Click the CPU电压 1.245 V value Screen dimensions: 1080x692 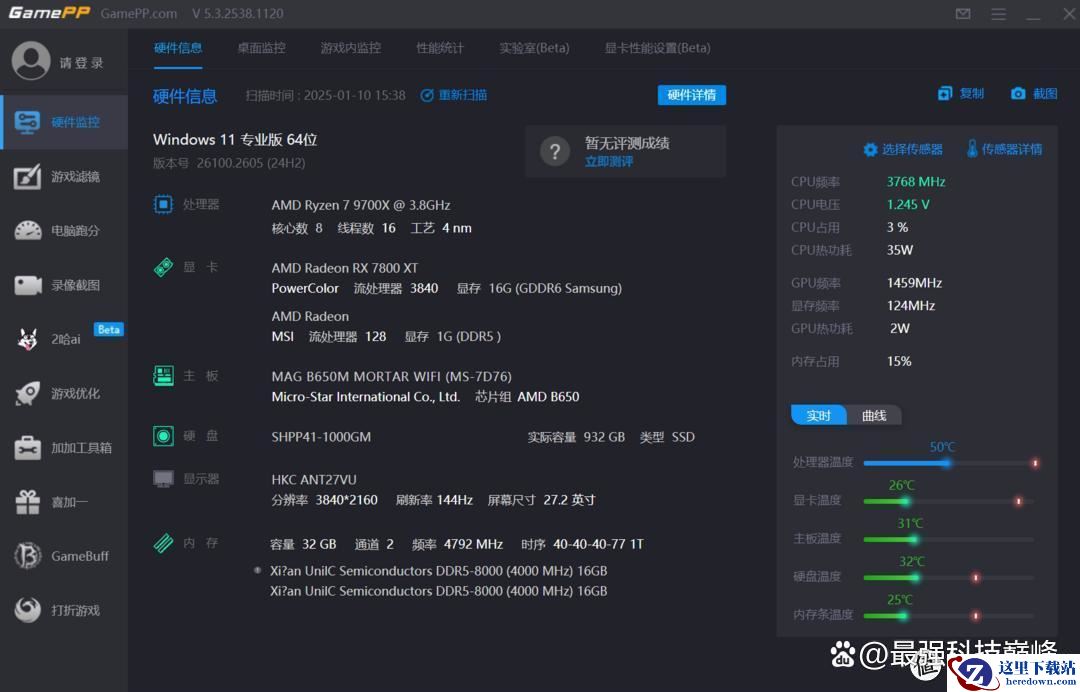pyautogui.click(x=908, y=205)
